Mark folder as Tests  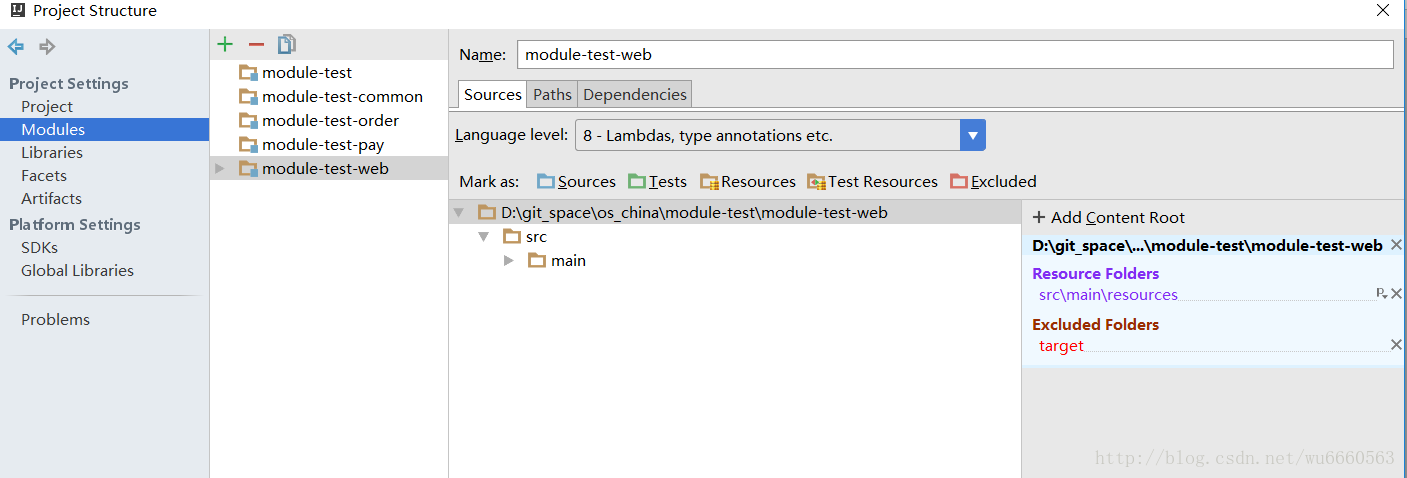click(657, 181)
